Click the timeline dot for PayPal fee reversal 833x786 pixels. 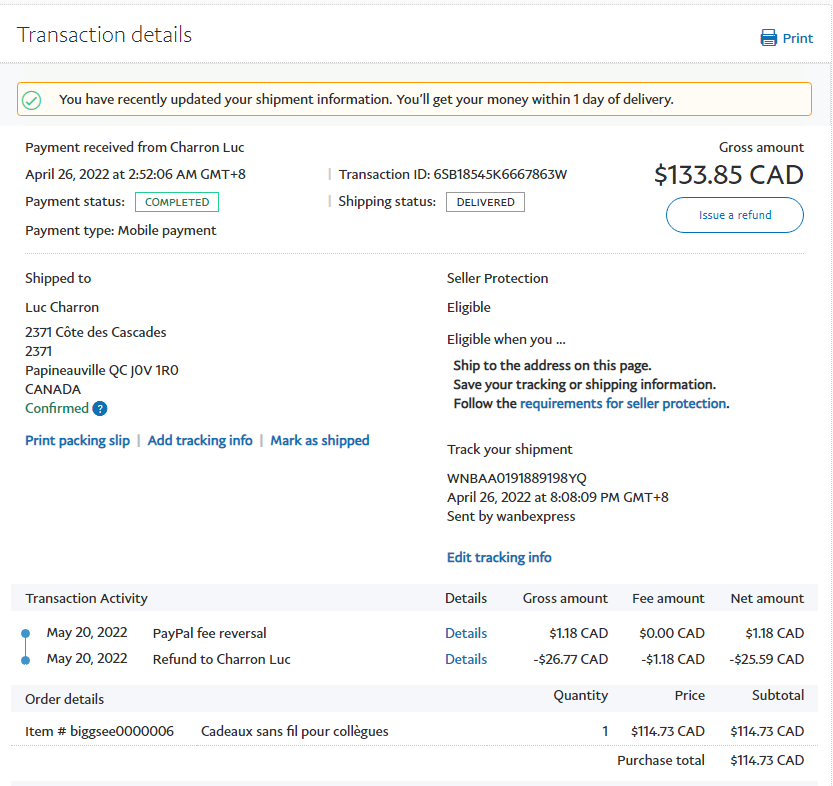pyautogui.click(x=25, y=633)
